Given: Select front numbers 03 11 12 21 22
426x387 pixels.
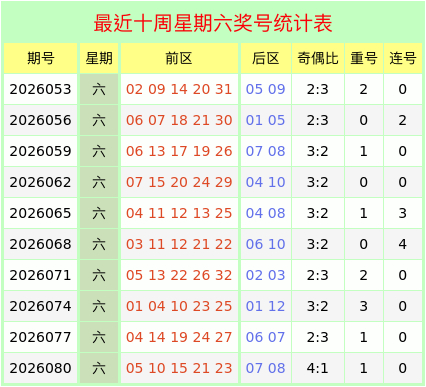Looking at the screenshot, I should pos(179,244).
